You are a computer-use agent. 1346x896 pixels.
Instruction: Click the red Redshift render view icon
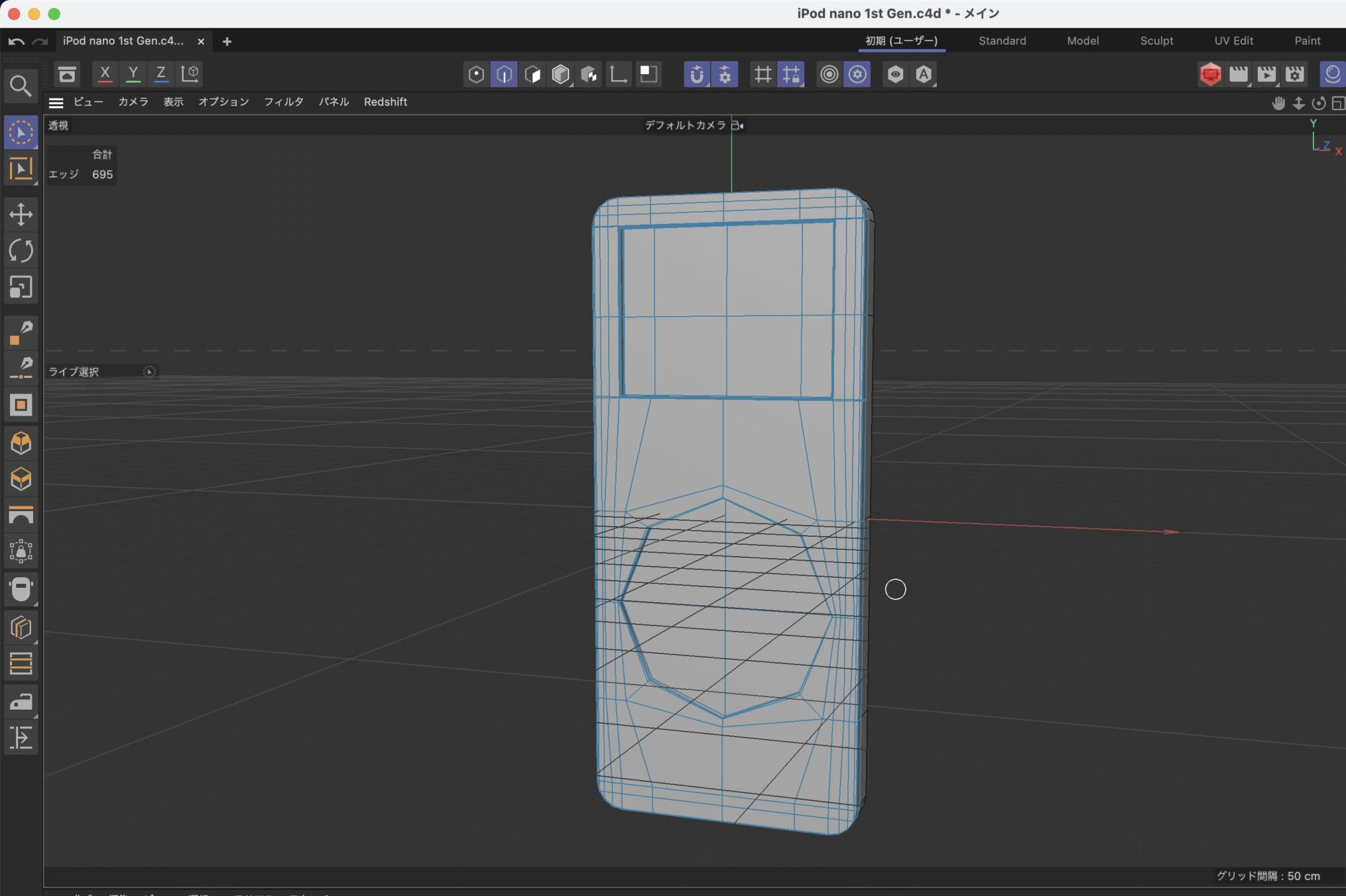pyautogui.click(x=1210, y=74)
